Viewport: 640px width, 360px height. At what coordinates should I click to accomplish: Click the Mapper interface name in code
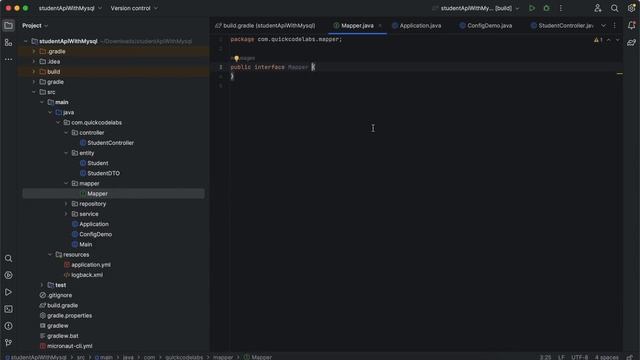click(x=298, y=67)
